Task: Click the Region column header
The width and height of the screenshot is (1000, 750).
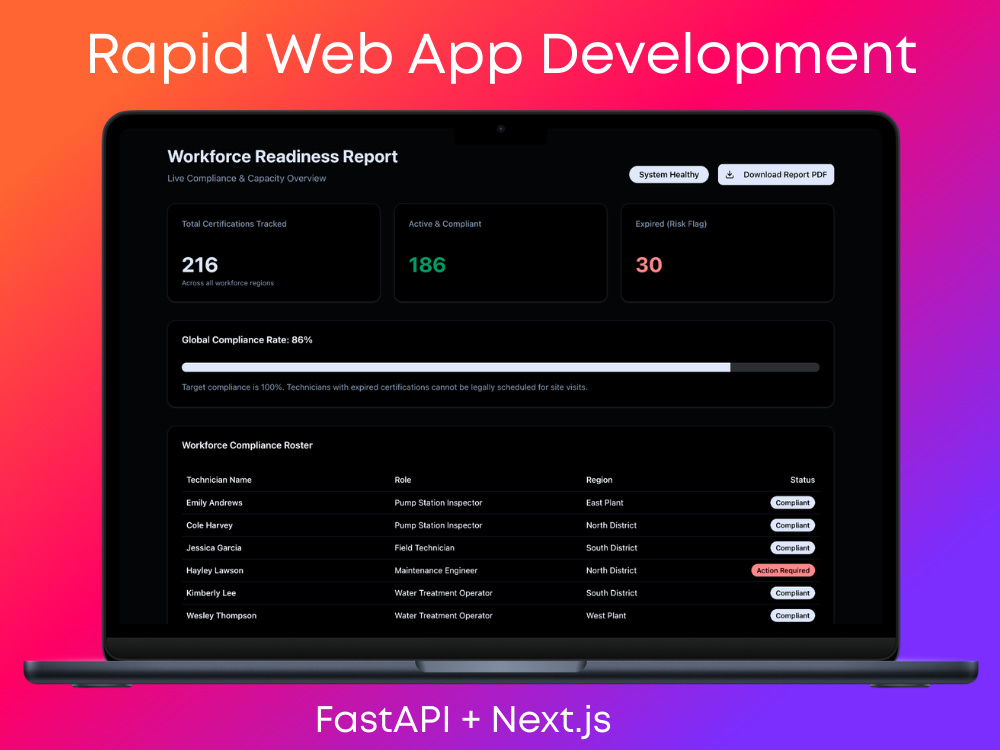Action: click(599, 480)
